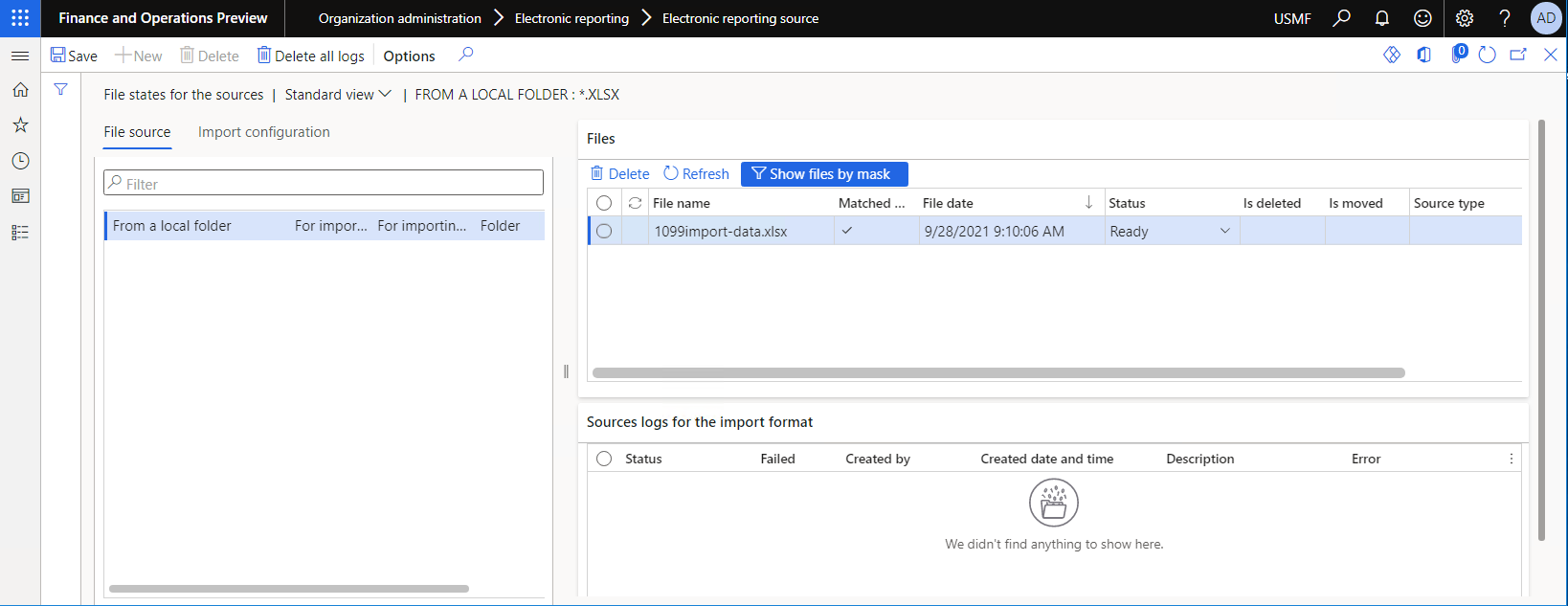1568x606 pixels.
Task: Click the File name column header
Action: click(x=682, y=203)
